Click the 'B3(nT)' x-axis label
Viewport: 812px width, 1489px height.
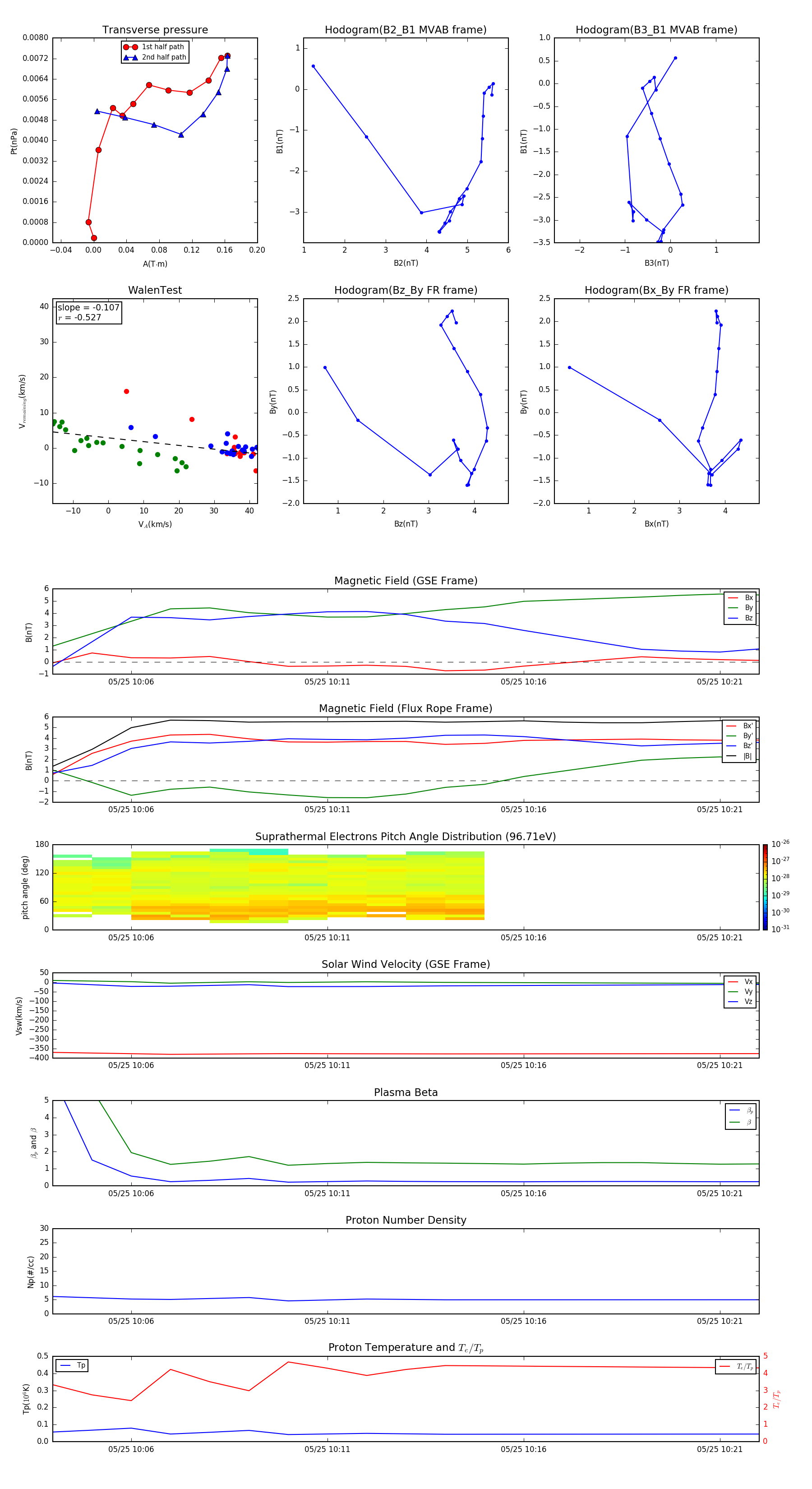[656, 263]
